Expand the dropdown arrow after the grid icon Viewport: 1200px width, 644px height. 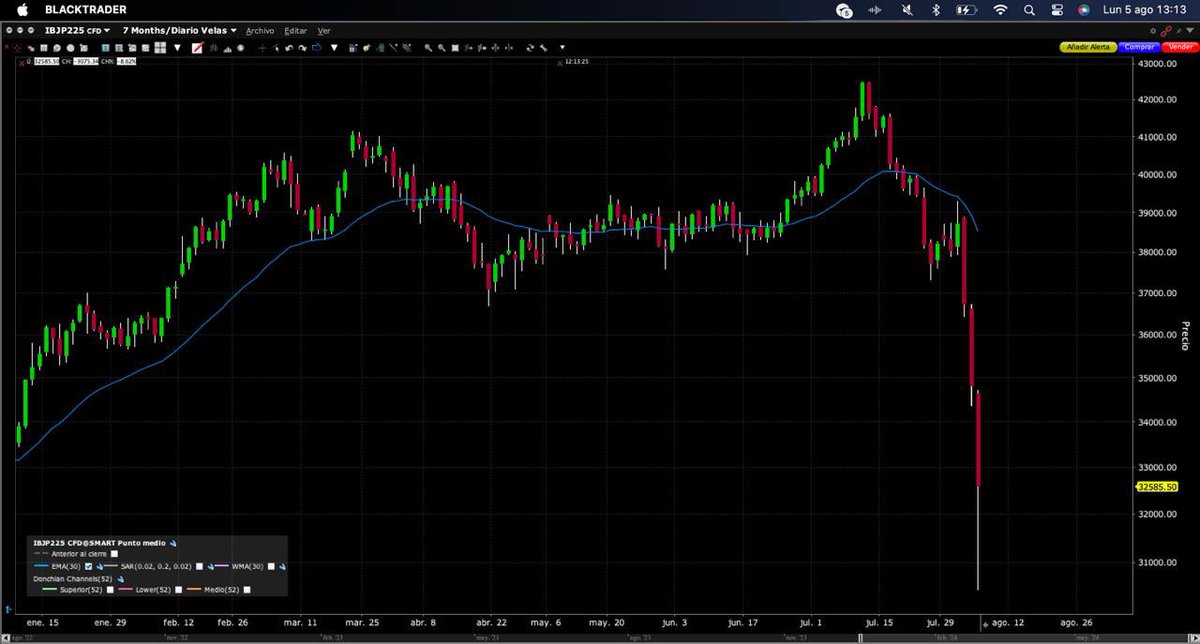click(x=177, y=47)
